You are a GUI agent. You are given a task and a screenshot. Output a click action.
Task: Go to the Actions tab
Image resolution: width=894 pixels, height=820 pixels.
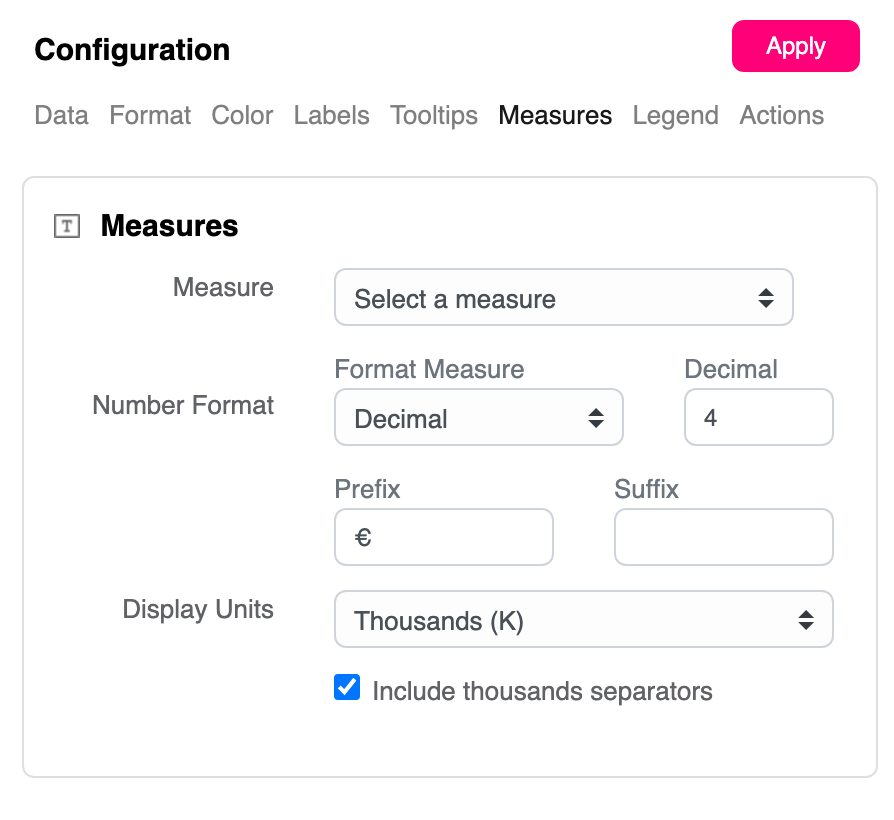click(x=781, y=115)
